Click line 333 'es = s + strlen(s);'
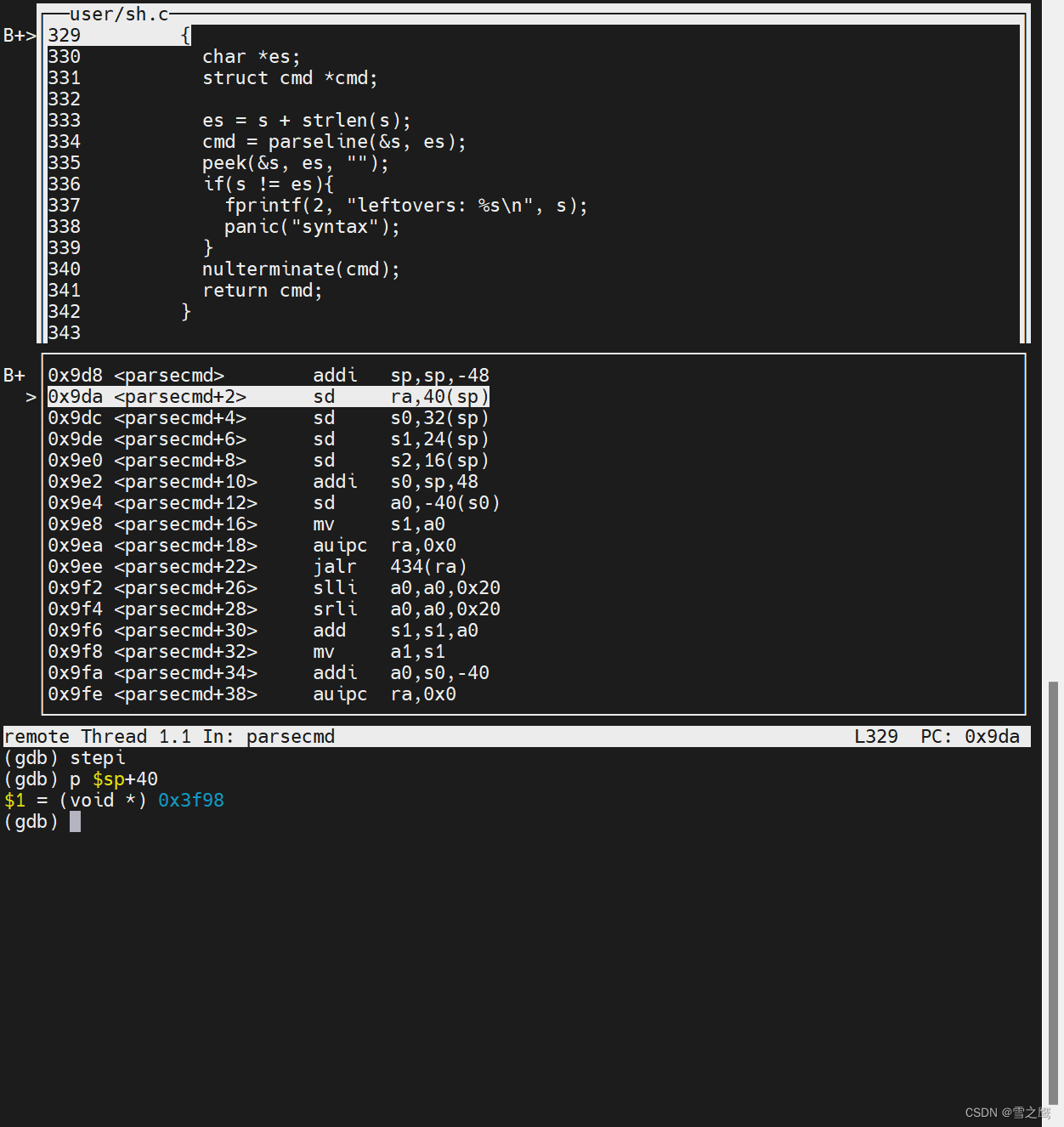Screen dimensions: 1064x1127 tap(307, 121)
